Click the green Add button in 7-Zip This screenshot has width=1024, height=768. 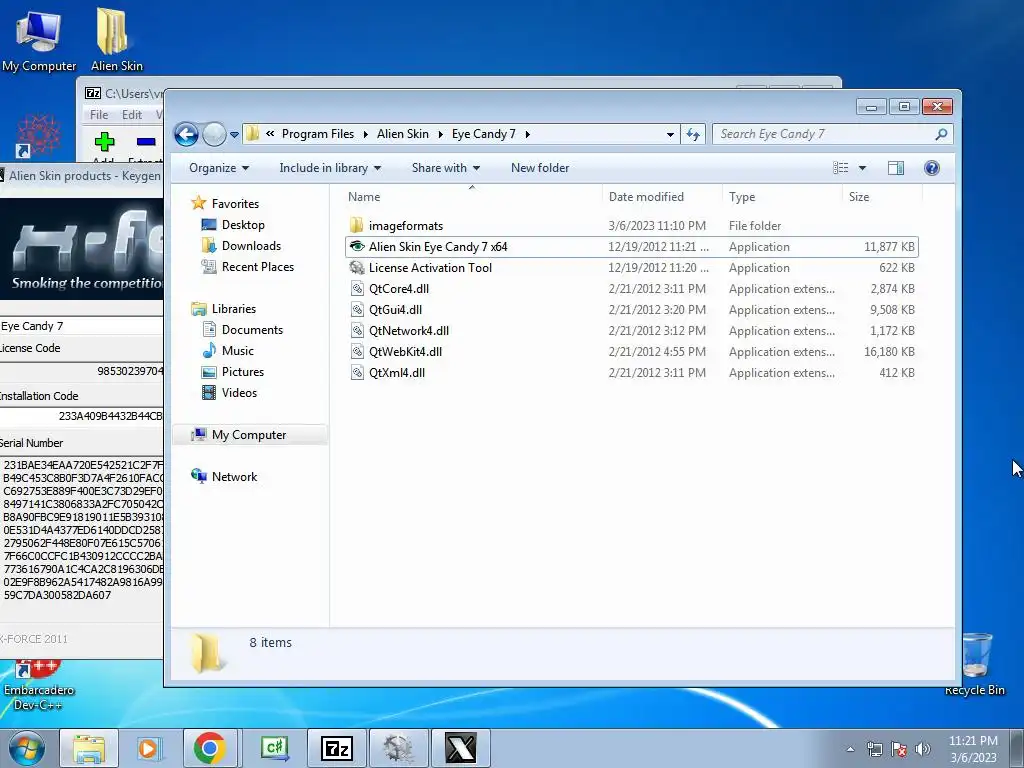104,142
